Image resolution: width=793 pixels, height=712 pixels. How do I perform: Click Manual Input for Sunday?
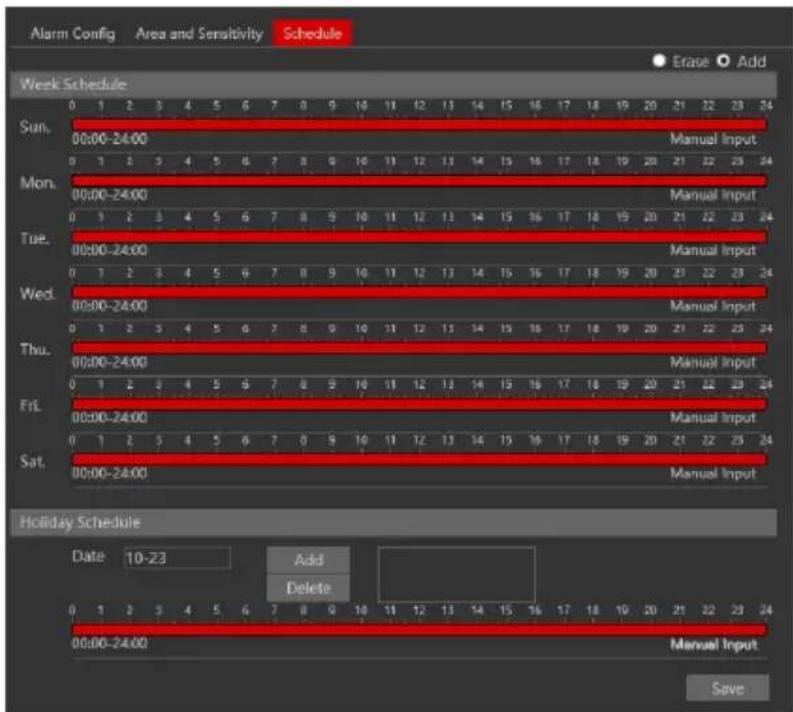click(713, 139)
